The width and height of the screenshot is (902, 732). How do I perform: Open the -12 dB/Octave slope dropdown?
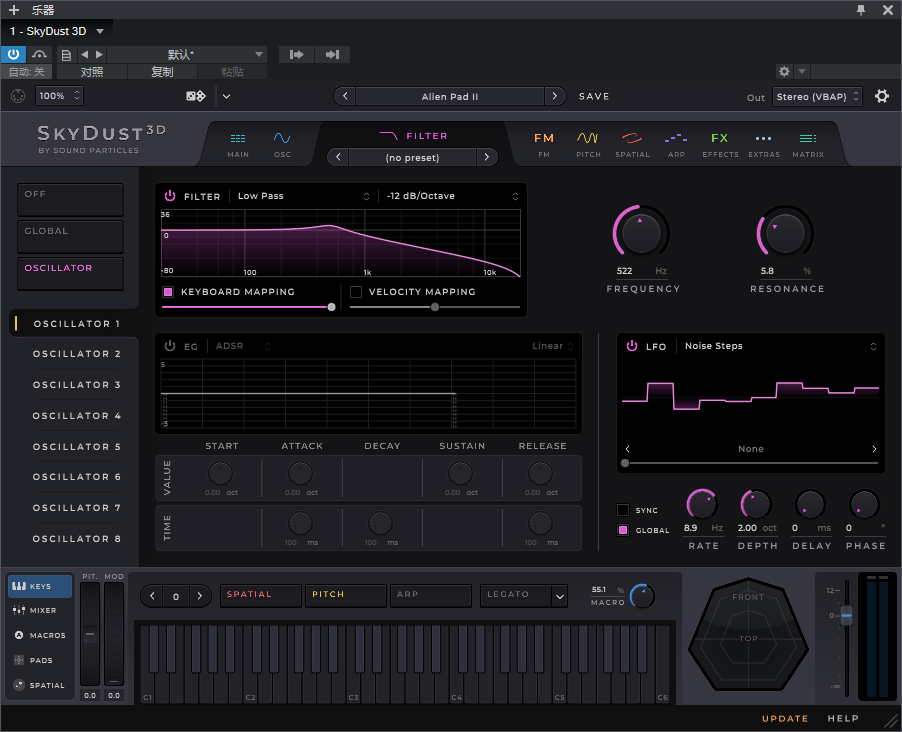click(x=452, y=196)
